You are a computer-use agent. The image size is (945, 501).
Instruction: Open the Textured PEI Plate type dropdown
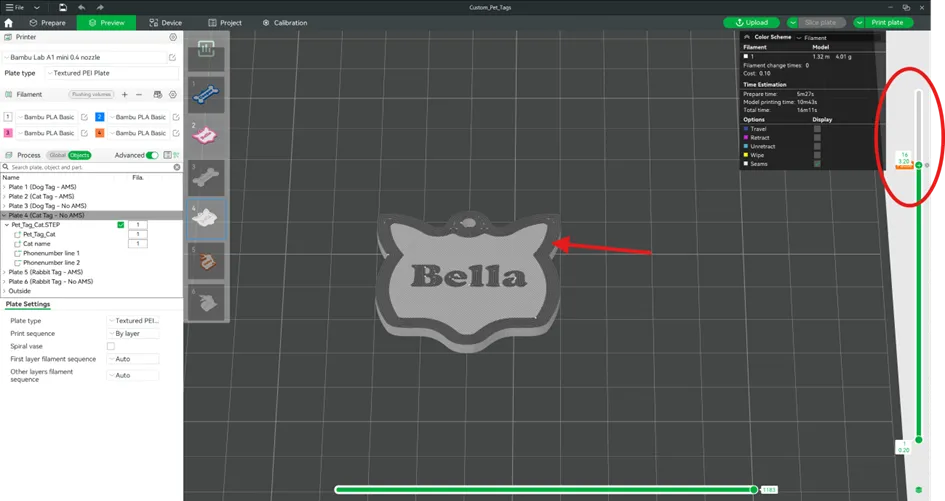tap(112, 73)
